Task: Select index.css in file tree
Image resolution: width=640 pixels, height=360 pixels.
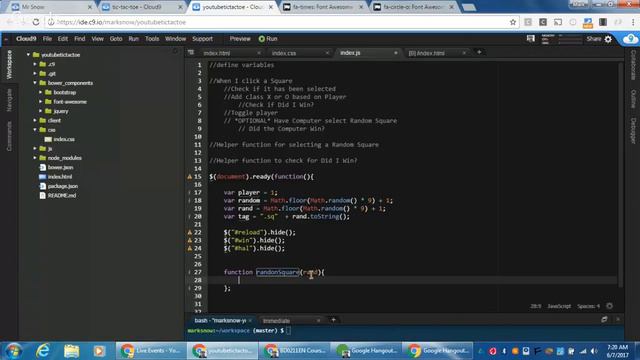Action: 64,139
